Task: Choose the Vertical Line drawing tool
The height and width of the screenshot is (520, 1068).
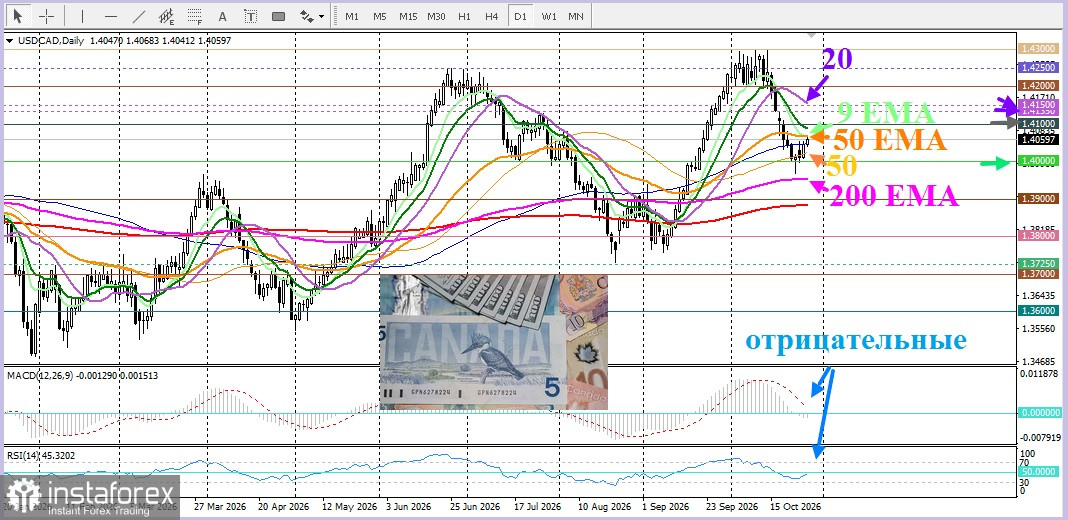Action: pos(82,16)
